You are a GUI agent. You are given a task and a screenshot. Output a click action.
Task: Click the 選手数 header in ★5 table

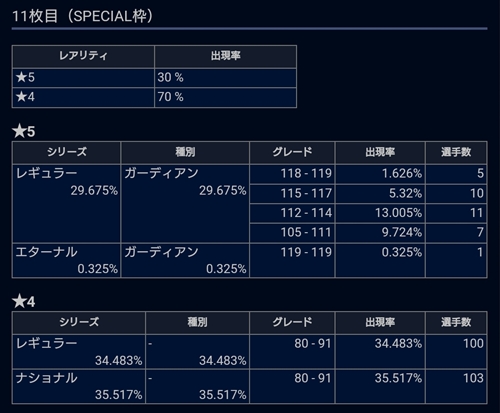click(x=456, y=153)
